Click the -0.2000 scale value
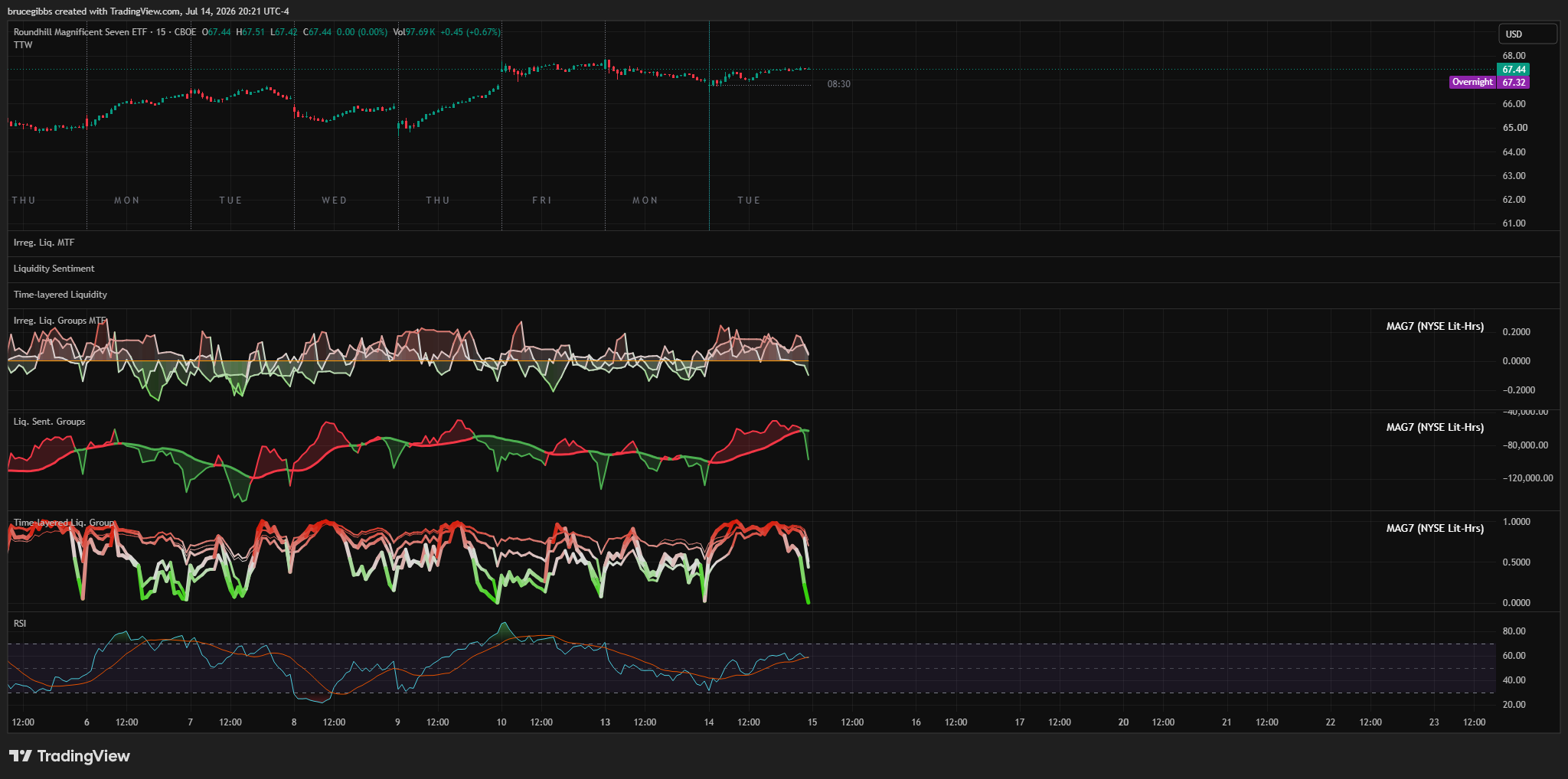The image size is (1568, 779). 1519,390
